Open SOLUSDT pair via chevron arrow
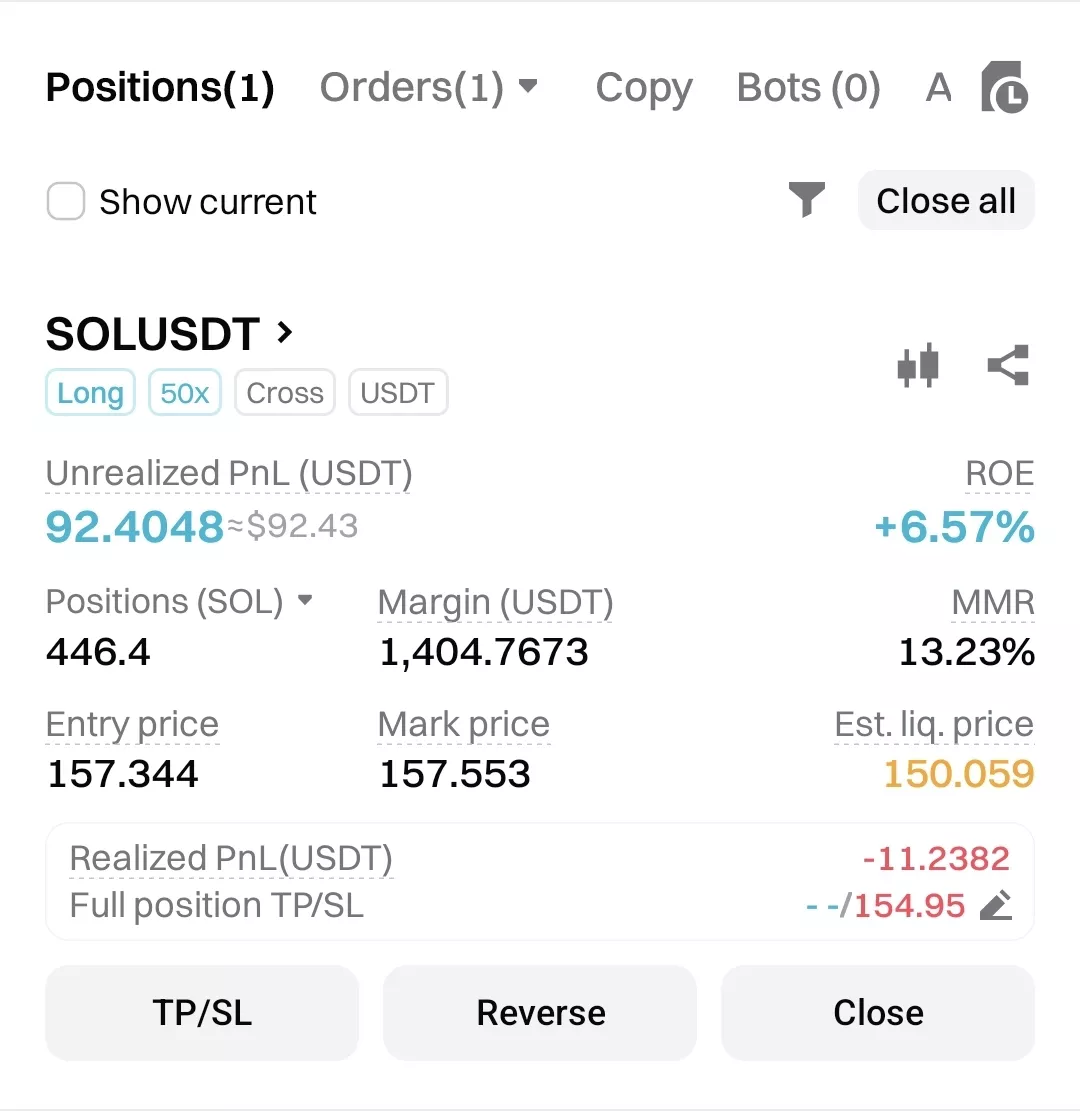 point(285,333)
